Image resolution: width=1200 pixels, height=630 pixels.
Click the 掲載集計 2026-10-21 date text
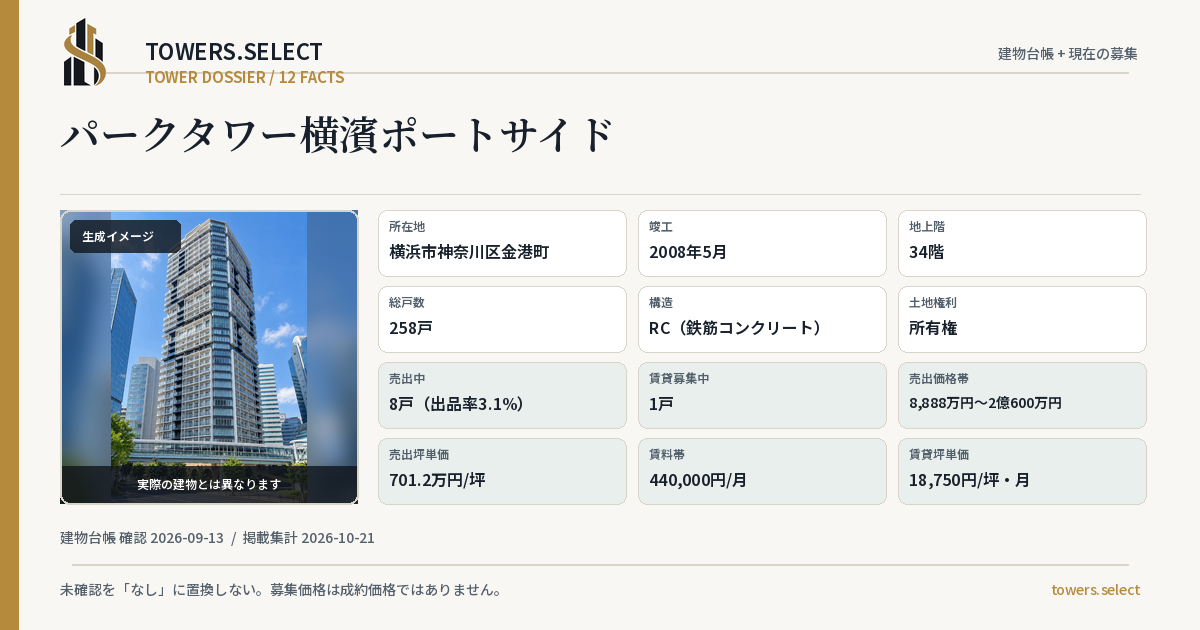(308, 538)
